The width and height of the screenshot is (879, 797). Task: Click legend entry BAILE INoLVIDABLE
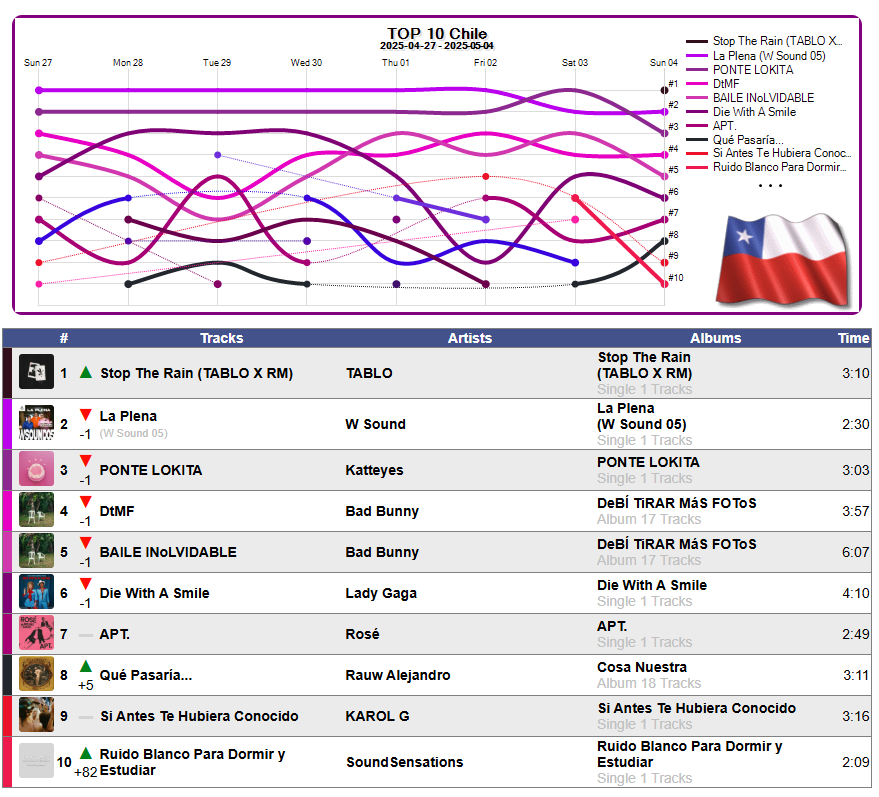pos(764,98)
